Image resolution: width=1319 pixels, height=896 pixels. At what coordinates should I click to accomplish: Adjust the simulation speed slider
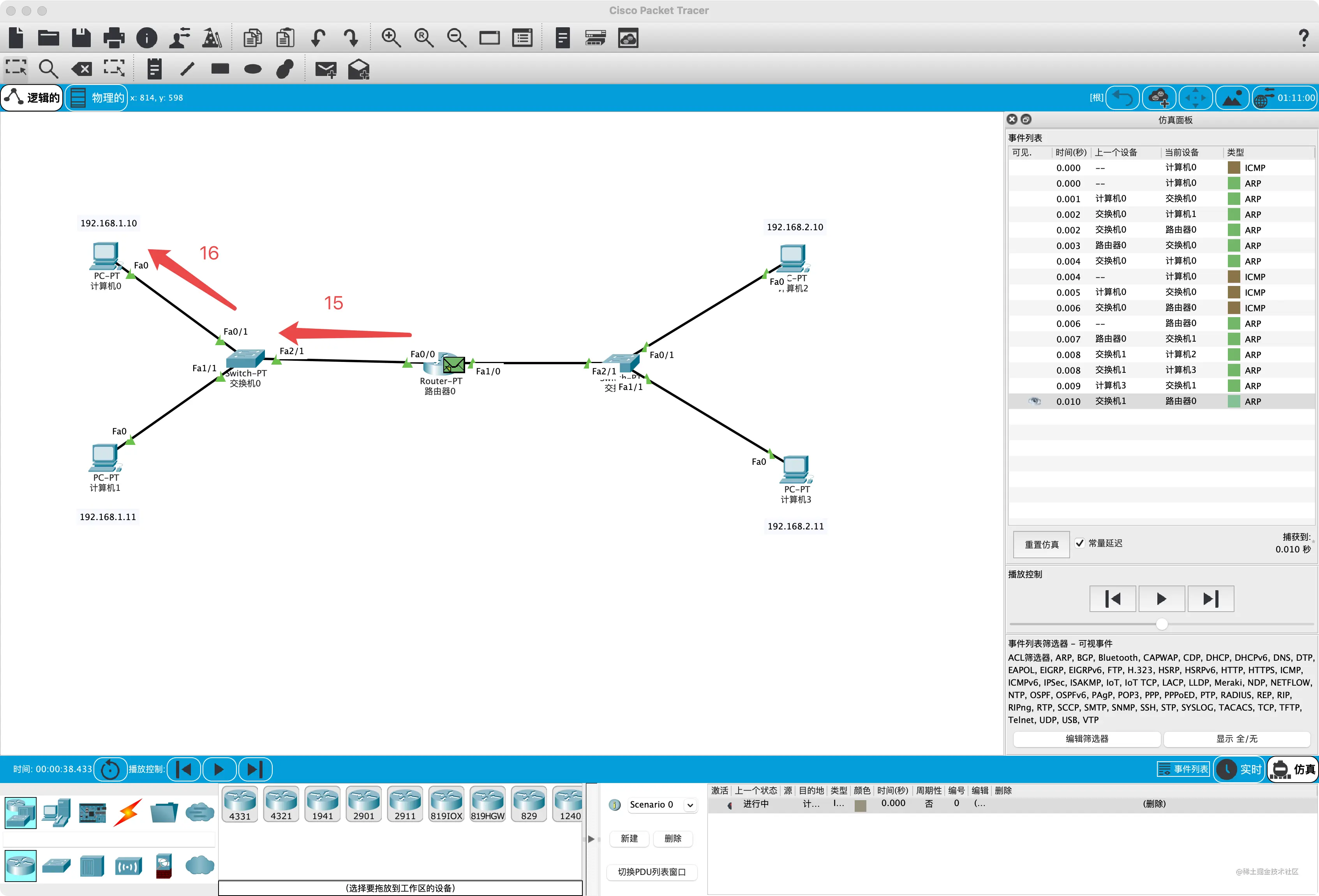tap(1162, 624)
